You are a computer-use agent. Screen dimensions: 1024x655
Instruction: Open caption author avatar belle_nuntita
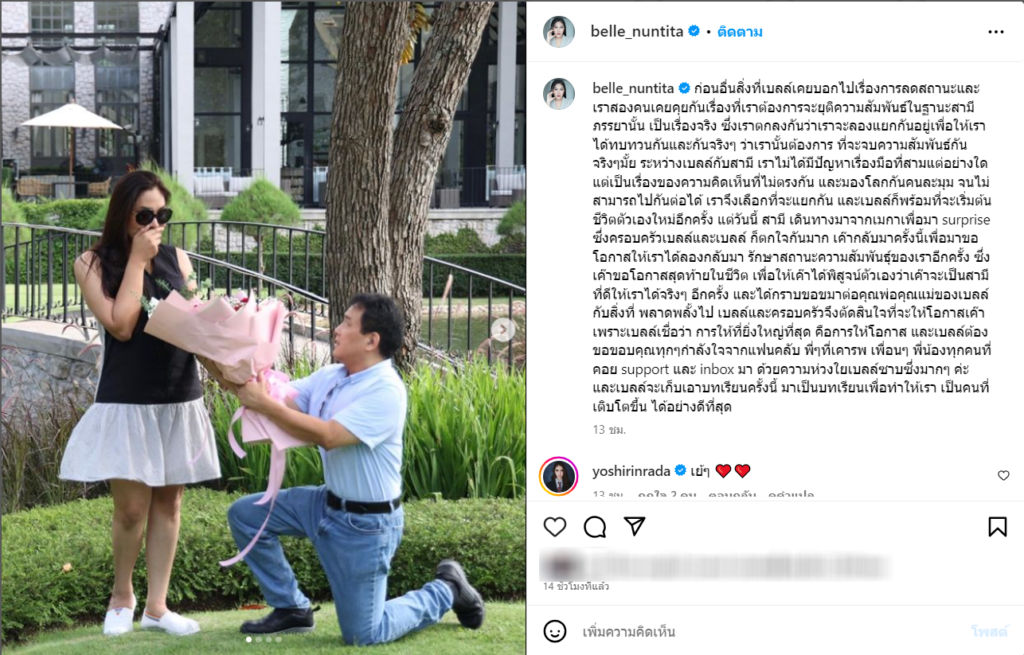[559, 93]
